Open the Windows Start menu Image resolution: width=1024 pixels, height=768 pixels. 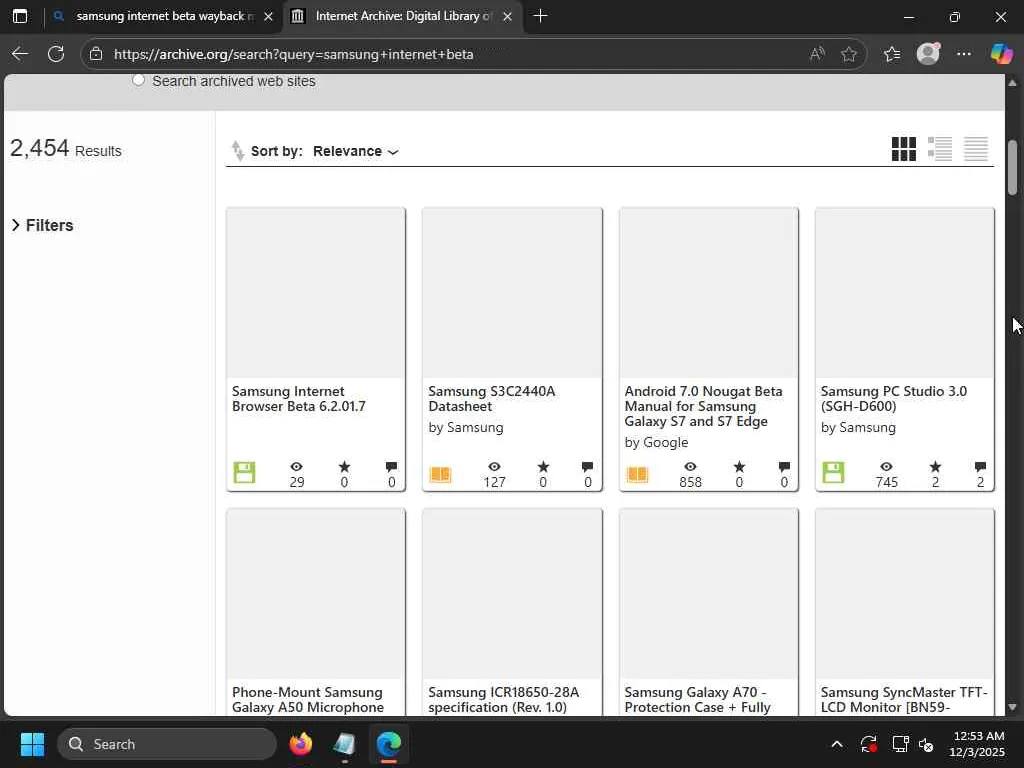click(32, 744)
